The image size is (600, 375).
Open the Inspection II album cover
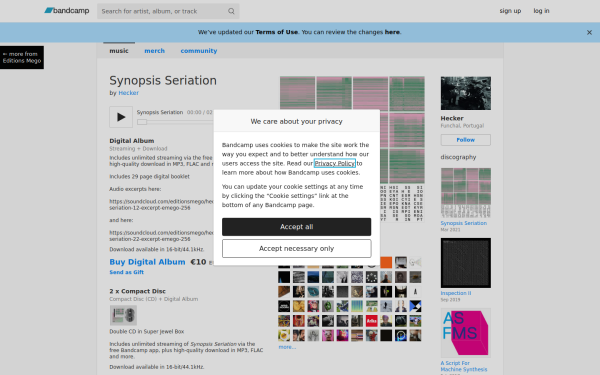[466, 263]
